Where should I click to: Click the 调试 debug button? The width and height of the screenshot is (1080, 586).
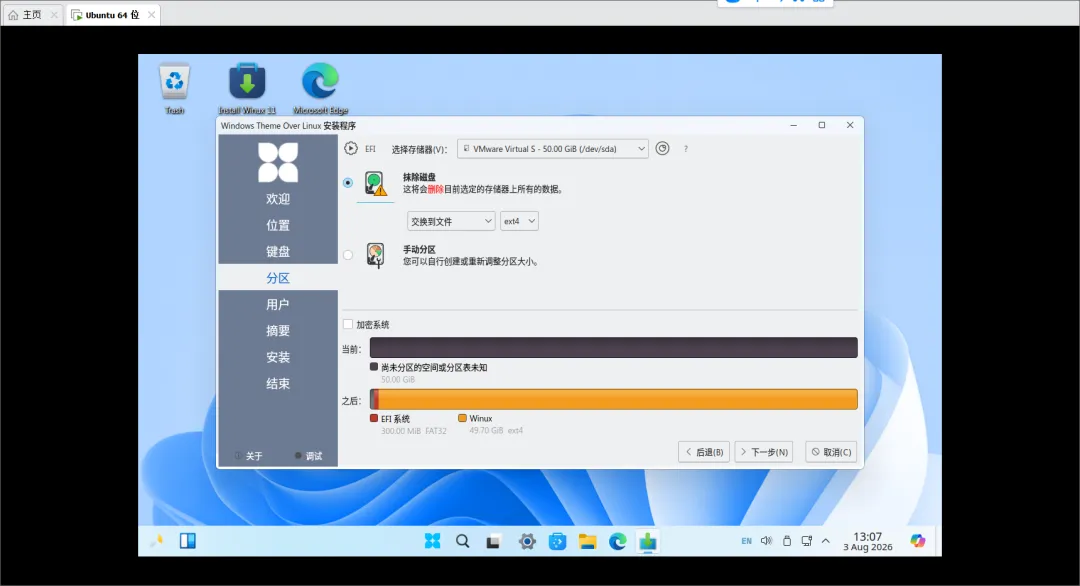point(308,456)
